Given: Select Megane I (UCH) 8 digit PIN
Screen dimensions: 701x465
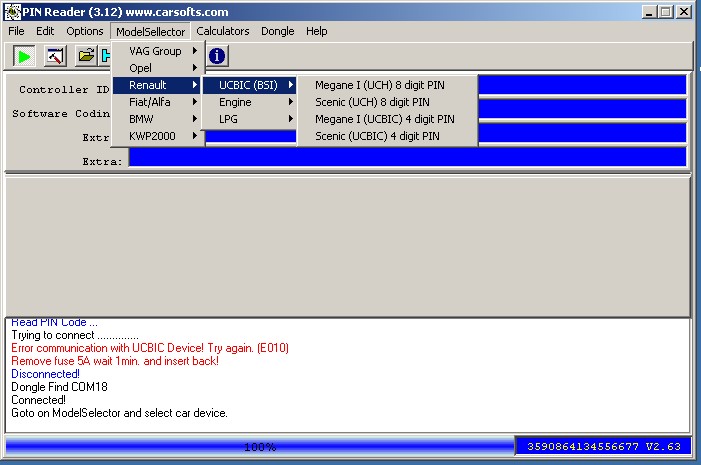Looking at the screenshot, I should click(388, 85).
